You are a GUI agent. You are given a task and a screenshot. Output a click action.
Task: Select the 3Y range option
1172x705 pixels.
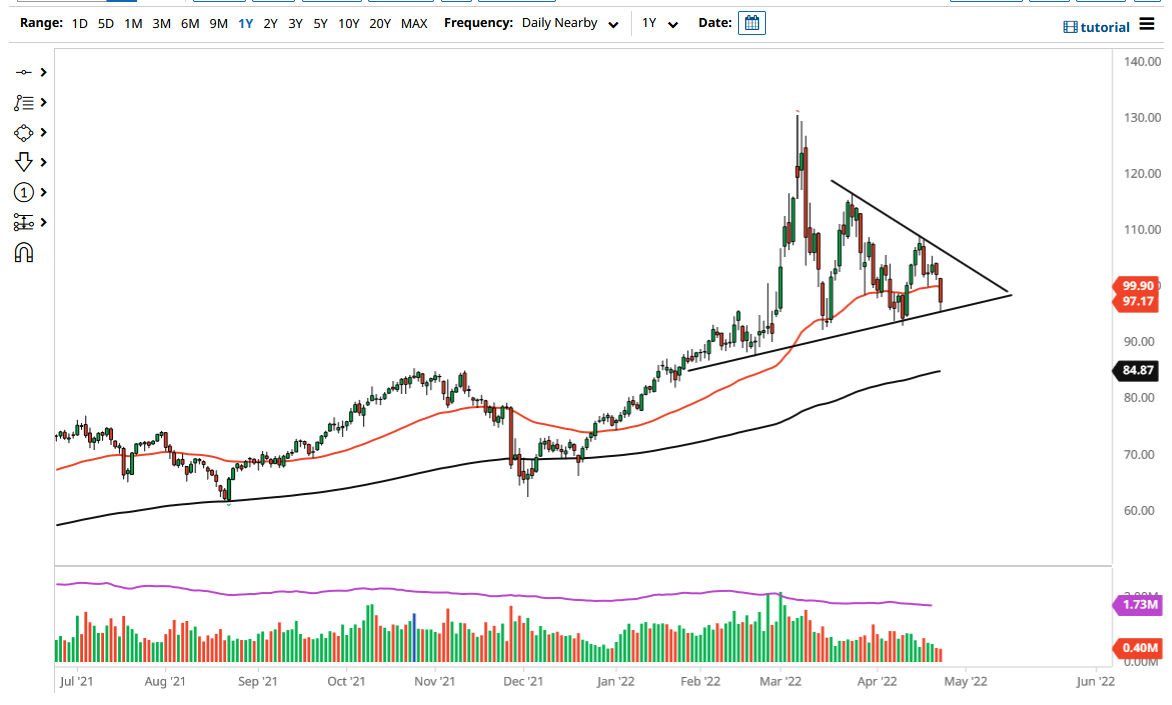294,22
